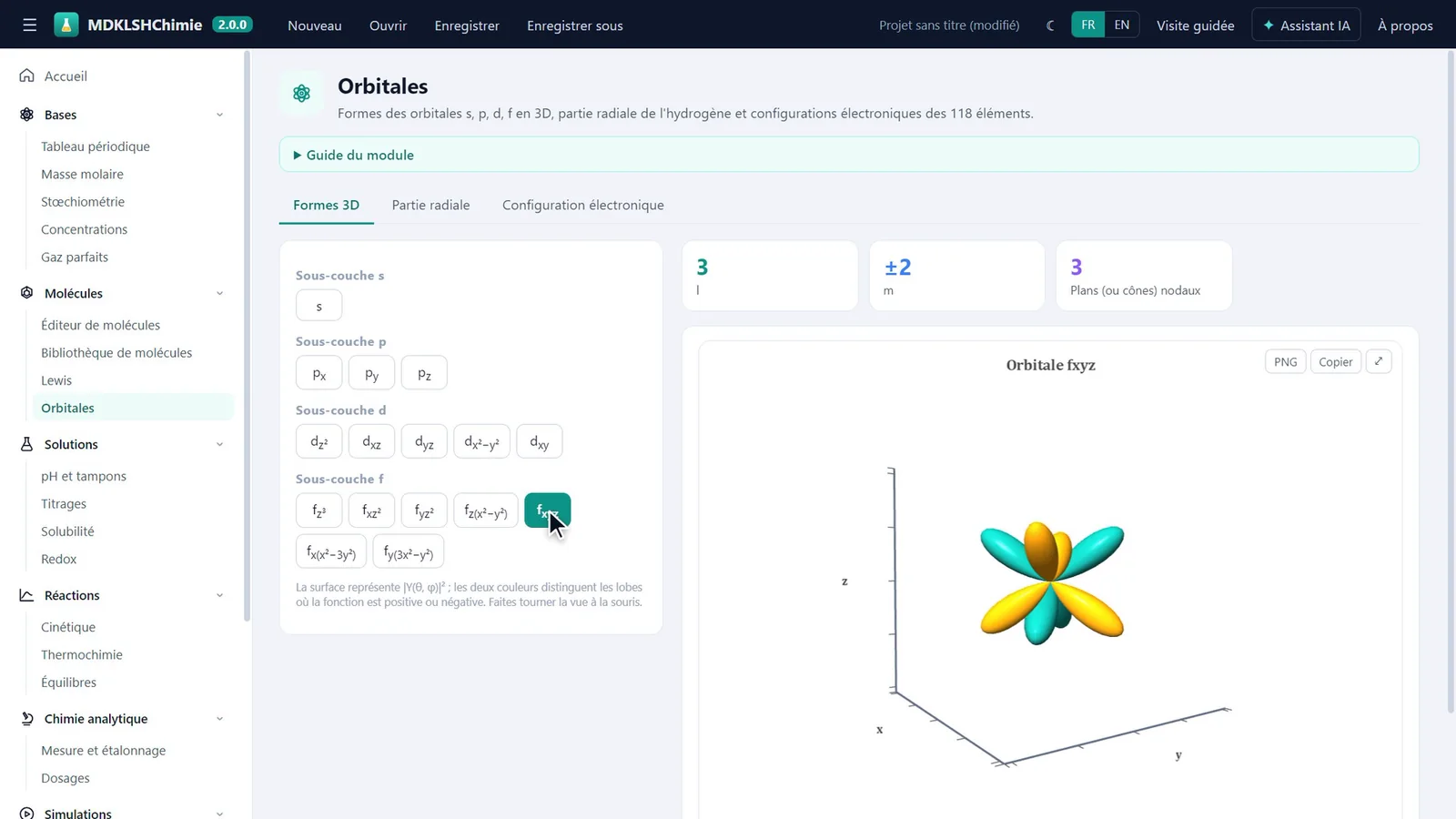Select the dz² orbital
Image resolution: width=1456 pixels, height=819 pixels.
click(x=318, y=441)
